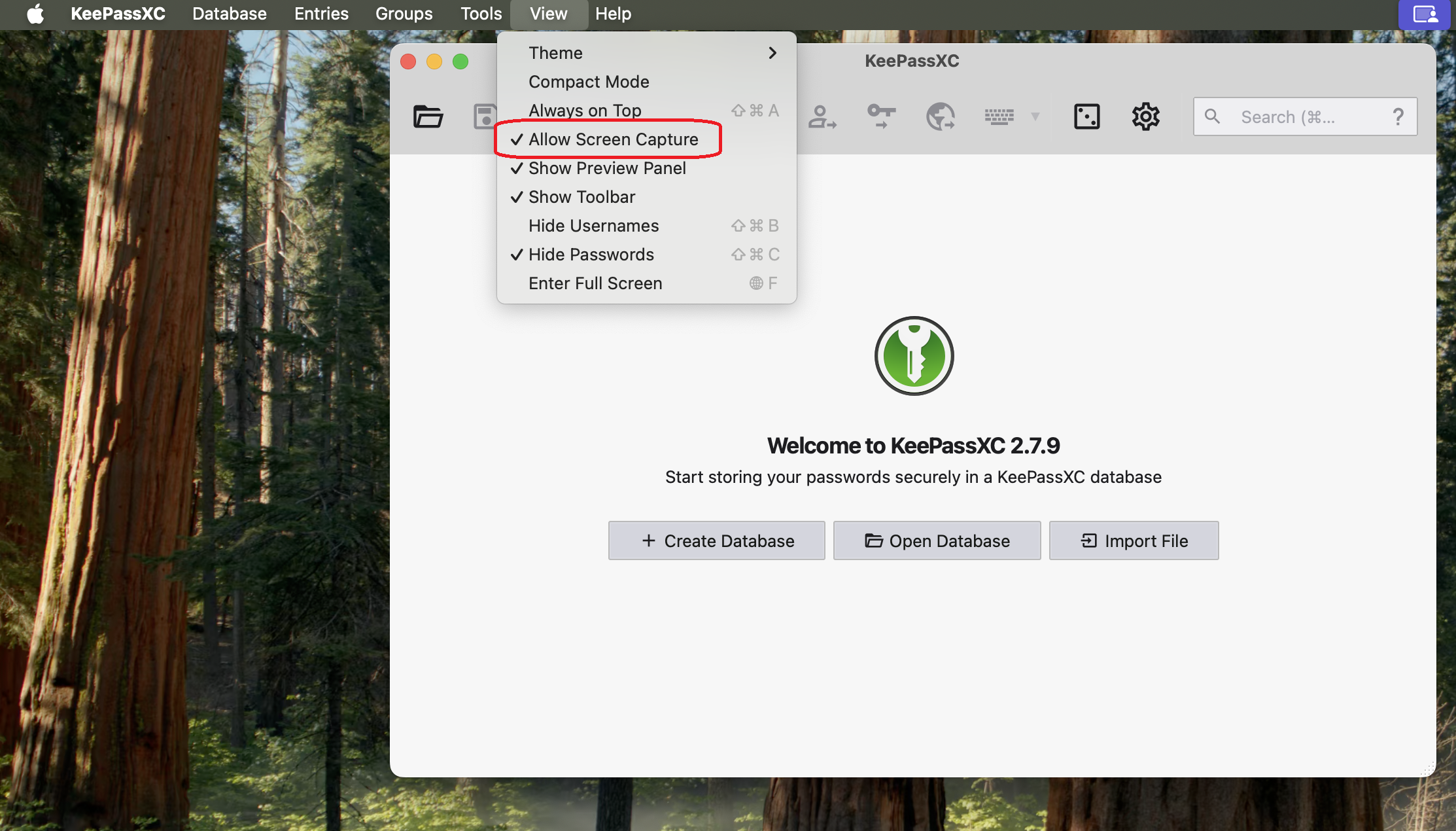Click the Create Database button
Screen dimensions: 1456x831
717,540
